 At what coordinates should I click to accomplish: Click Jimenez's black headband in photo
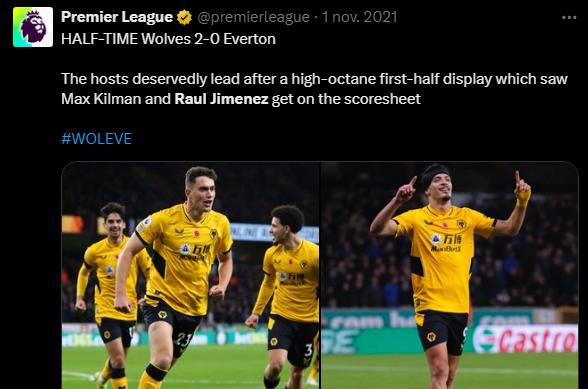(x=434, y=174)
